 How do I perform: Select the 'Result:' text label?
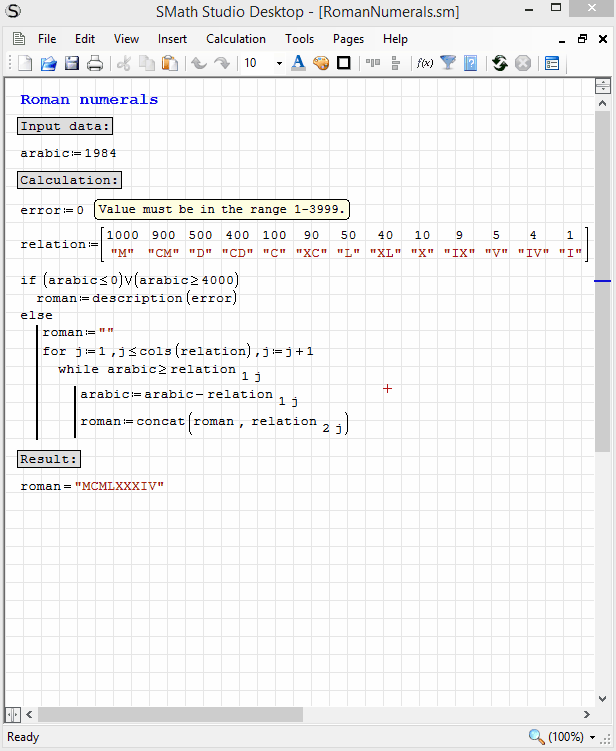pos(49,459)
